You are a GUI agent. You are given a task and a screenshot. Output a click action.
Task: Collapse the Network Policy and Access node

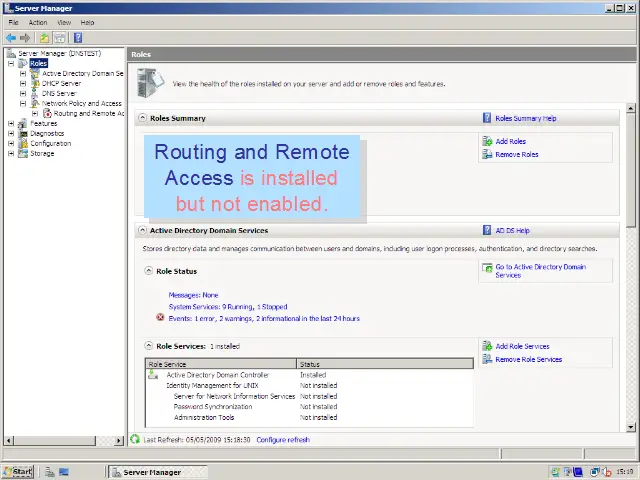point(23,103)
